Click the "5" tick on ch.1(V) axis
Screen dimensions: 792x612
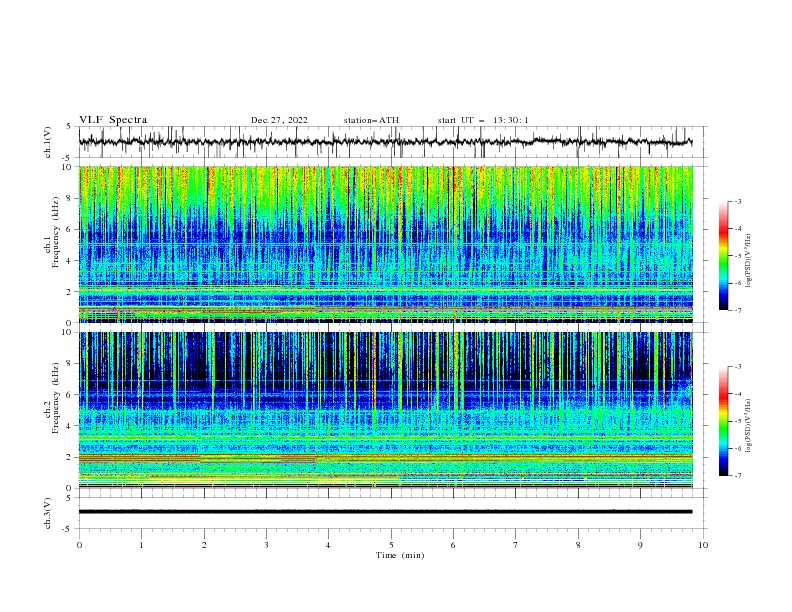[69, 126]
